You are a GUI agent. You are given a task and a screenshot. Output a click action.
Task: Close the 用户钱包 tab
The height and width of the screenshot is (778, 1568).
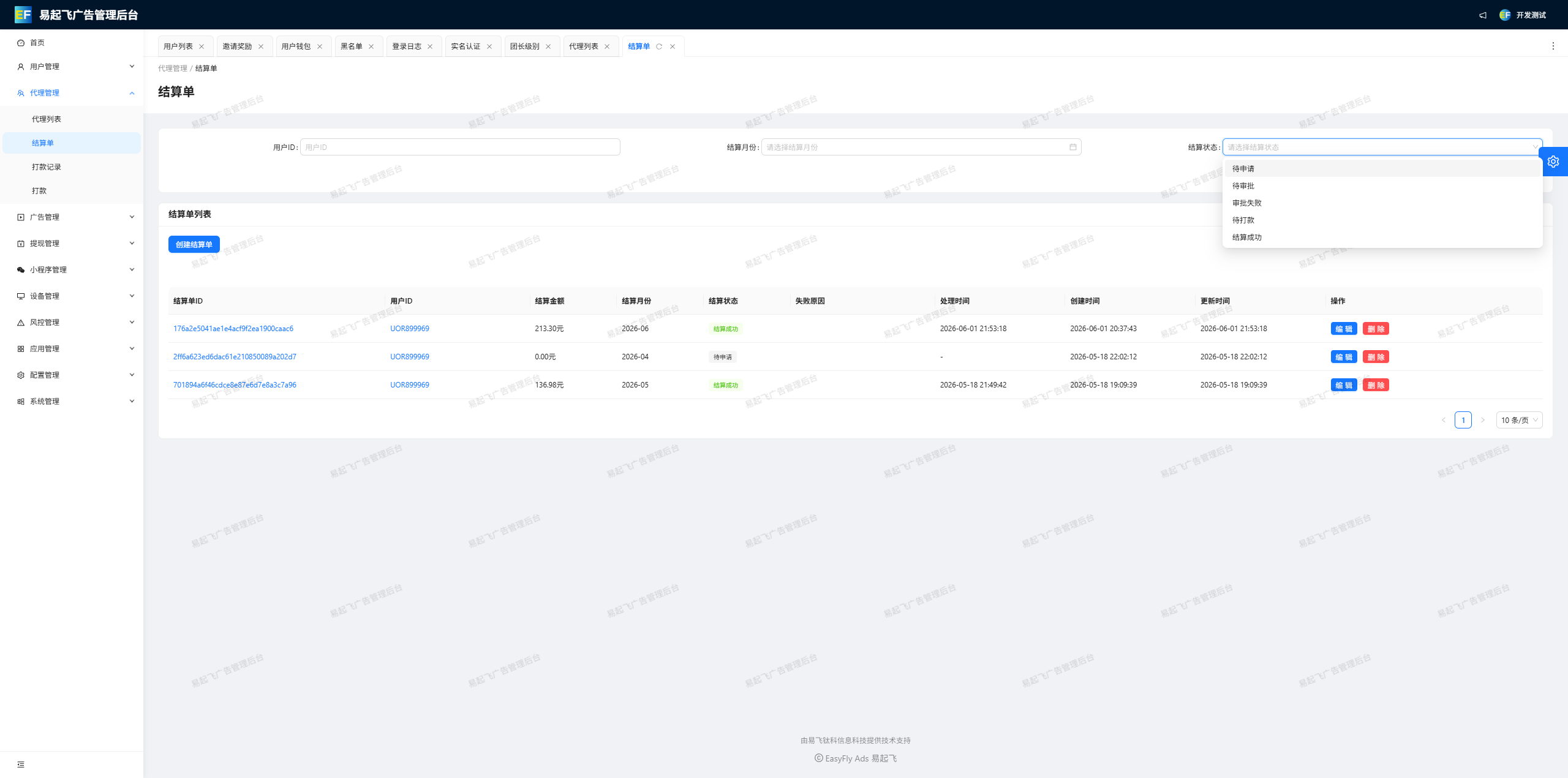coord(320,47)
